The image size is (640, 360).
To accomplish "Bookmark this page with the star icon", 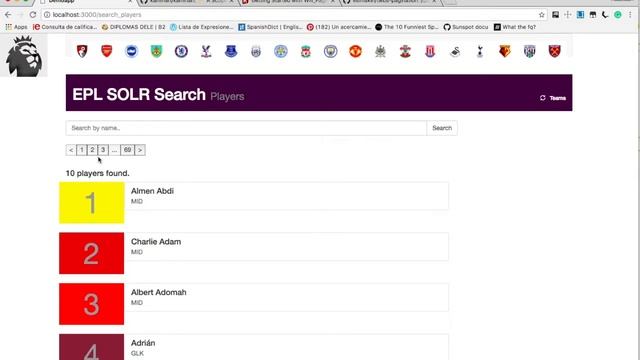I will 542,15.
